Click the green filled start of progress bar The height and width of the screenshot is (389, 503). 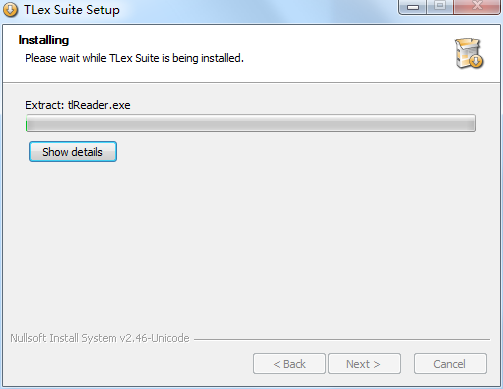(27, 125)
